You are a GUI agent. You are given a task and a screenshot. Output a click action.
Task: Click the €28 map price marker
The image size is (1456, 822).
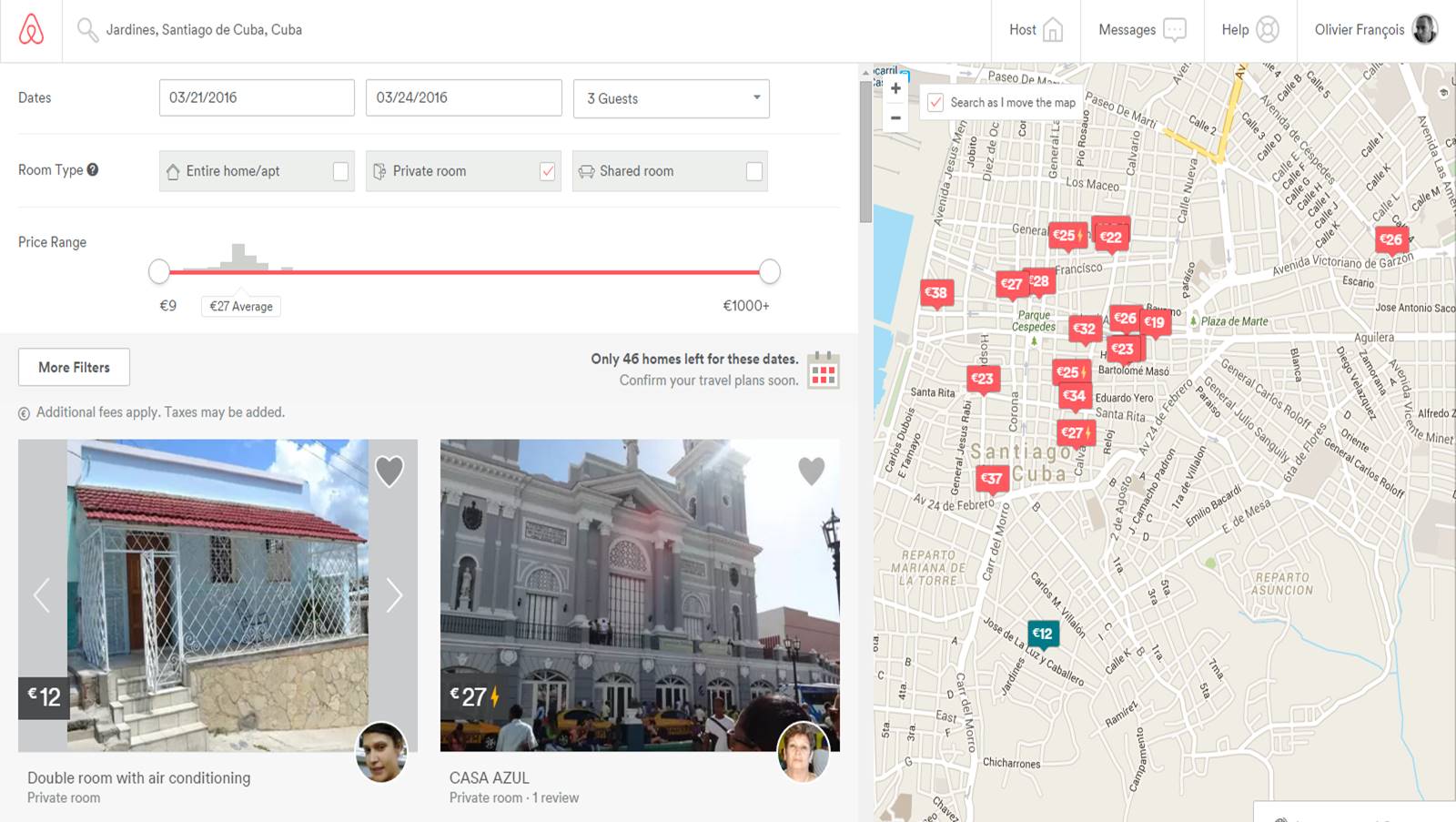click(x=1041, y=281)
